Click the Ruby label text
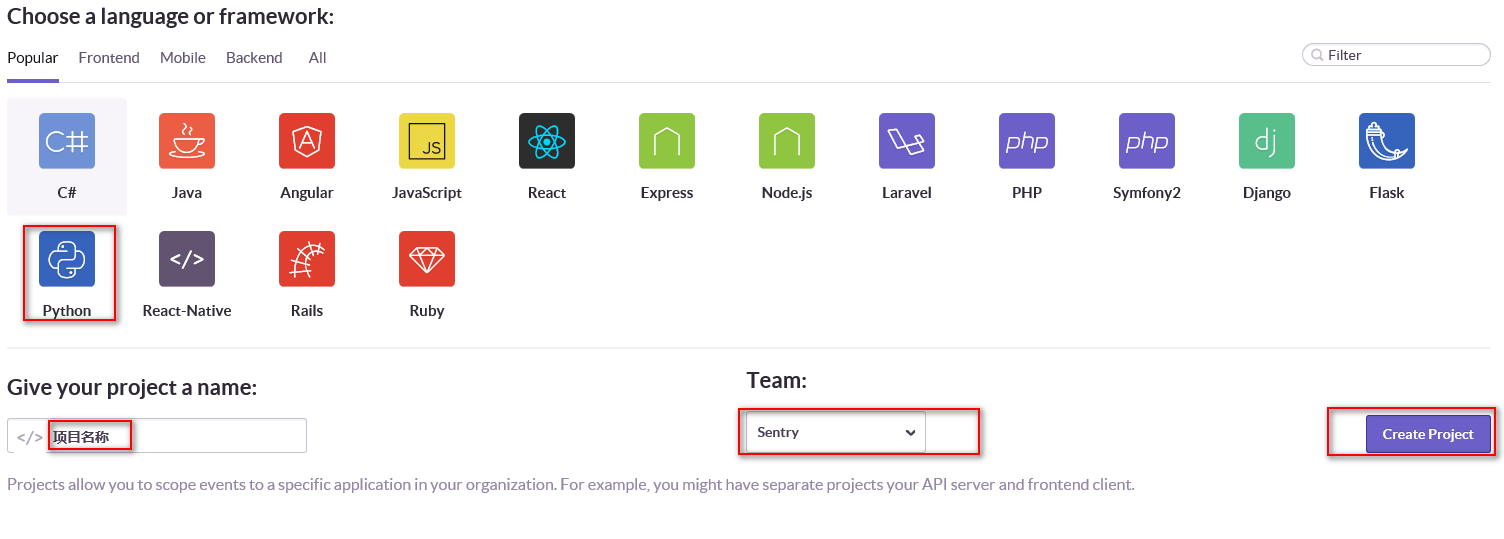Viewport: 1504px width, 539px height. [x=427, y=311]
